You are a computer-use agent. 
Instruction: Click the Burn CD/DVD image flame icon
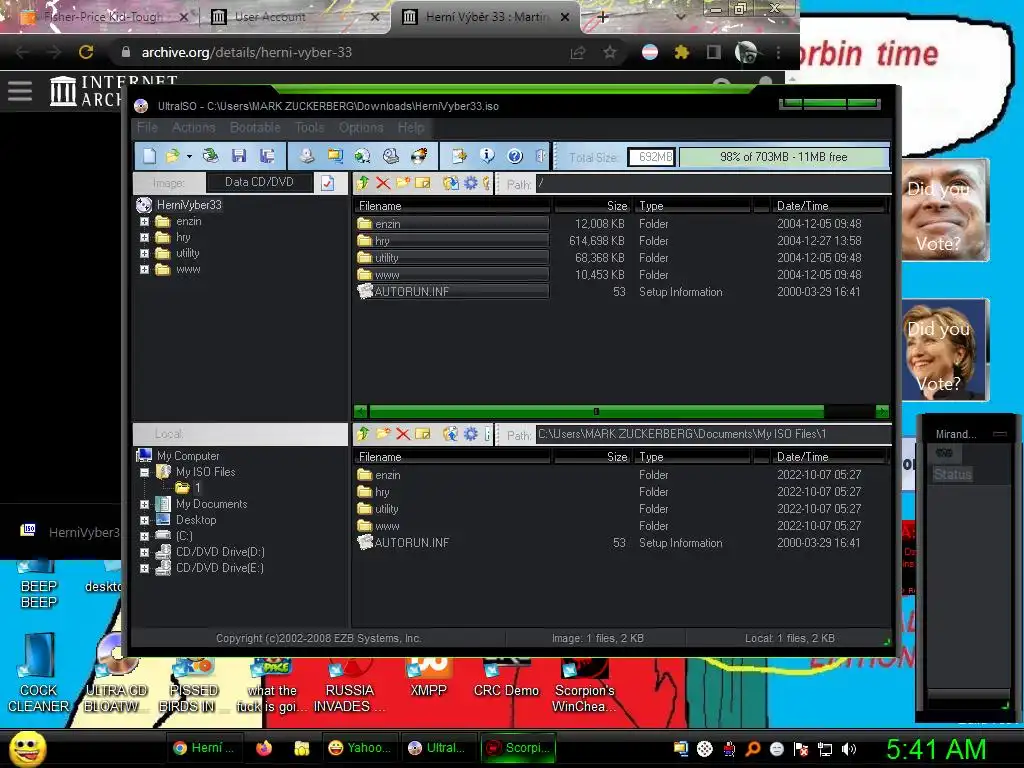click(x=419, y=156)
